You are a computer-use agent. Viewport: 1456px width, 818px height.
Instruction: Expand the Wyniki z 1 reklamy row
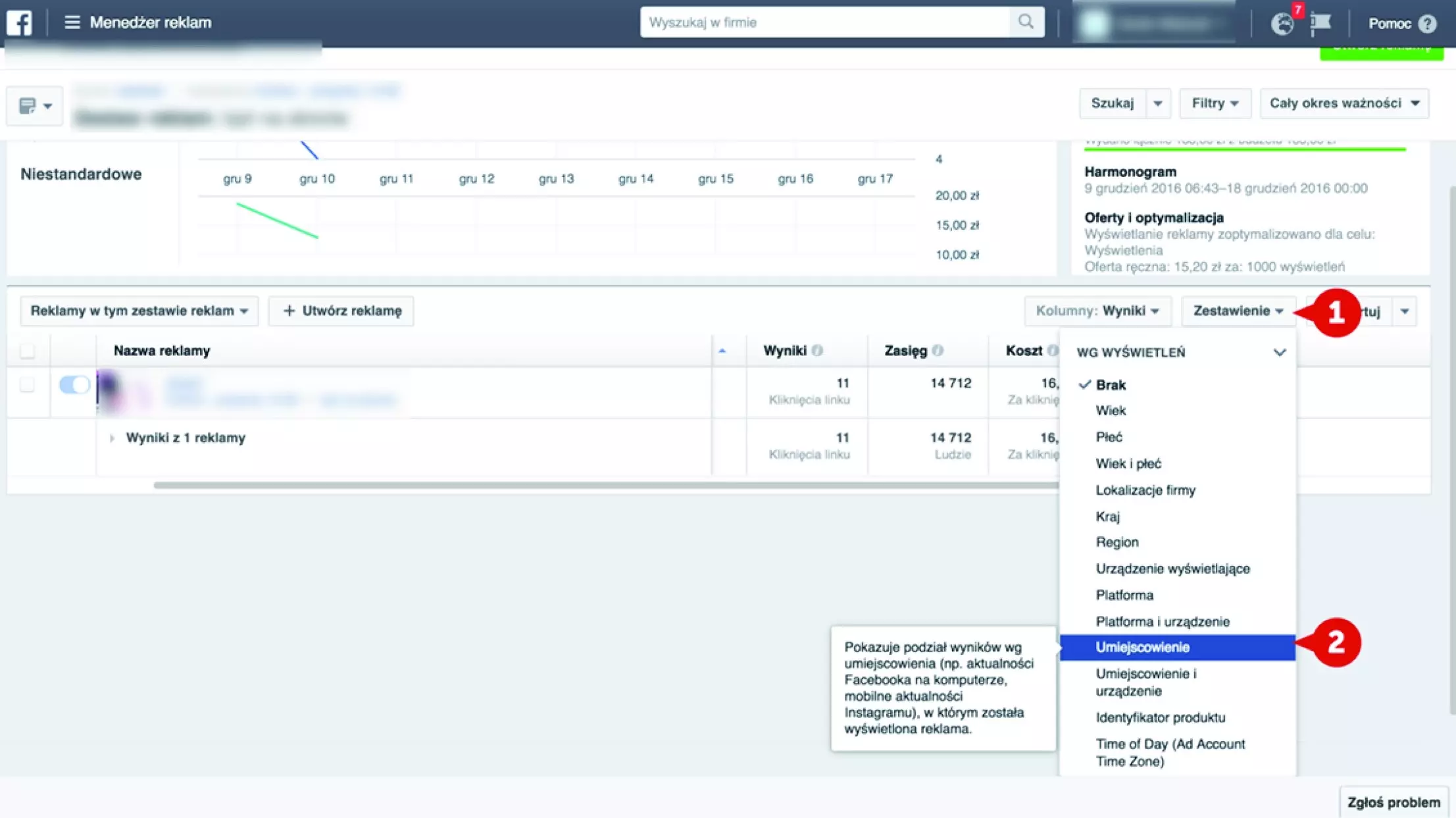point(112,438)
